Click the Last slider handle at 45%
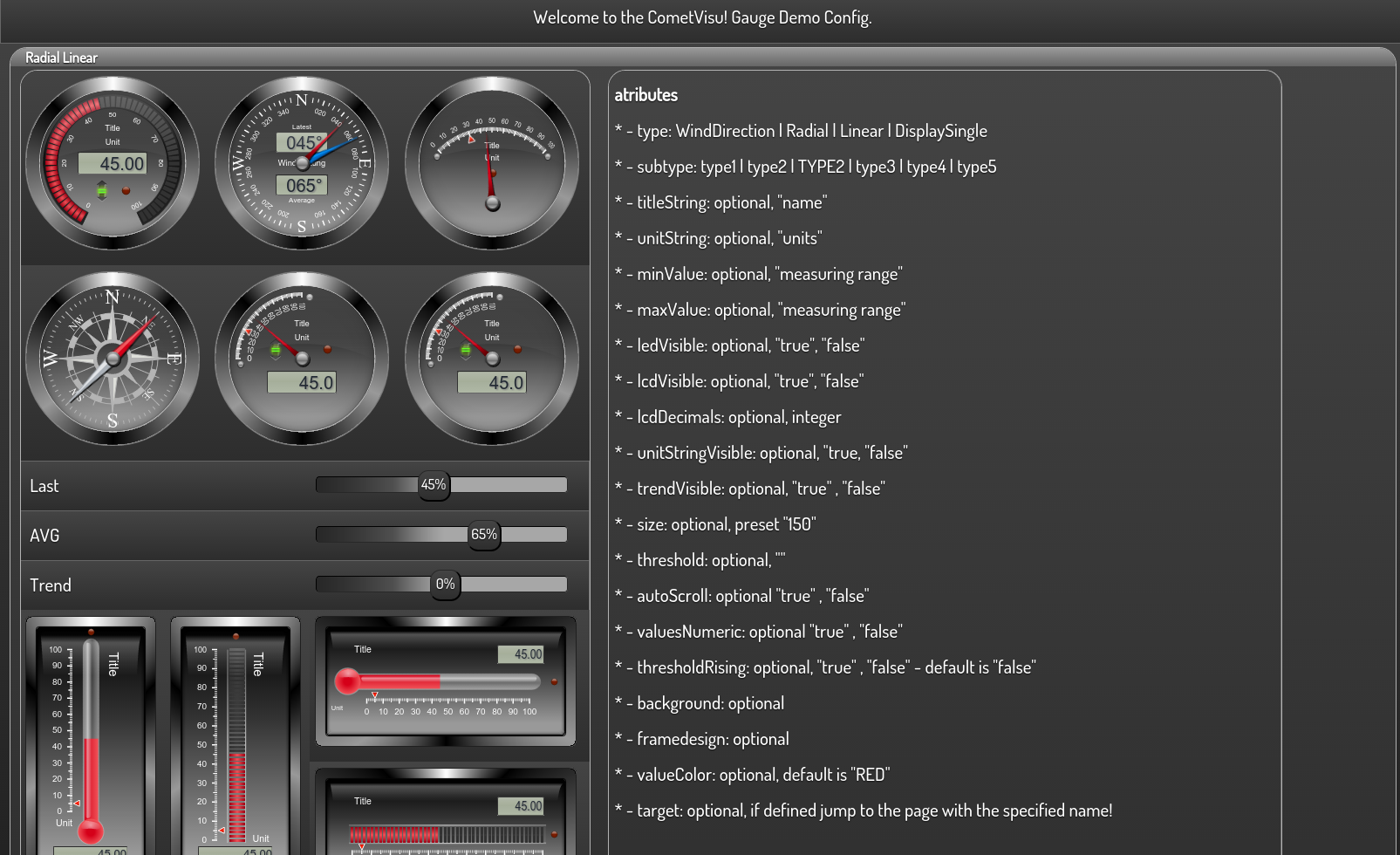The height and width of the screenshot is (855, 1400). pos(434,485)
